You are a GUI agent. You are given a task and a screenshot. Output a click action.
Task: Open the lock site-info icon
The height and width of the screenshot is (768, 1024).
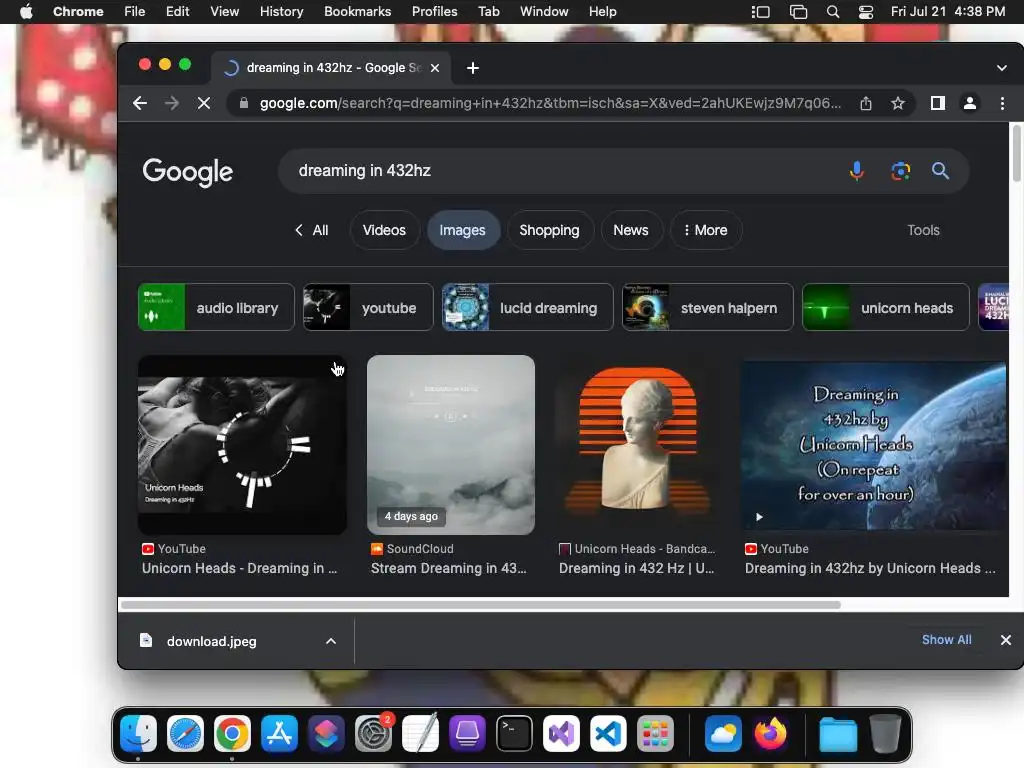tap(244, 103)
